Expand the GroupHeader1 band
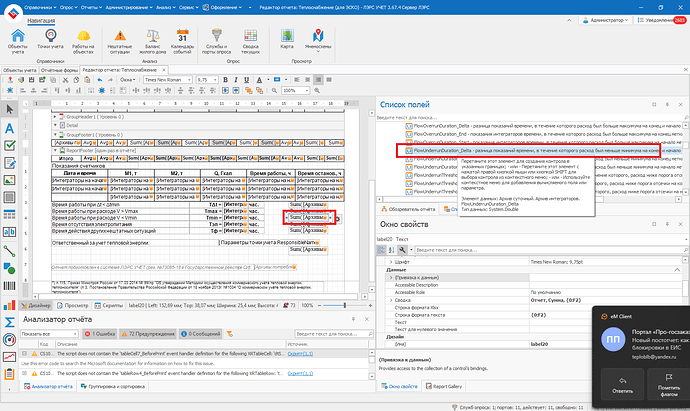The height and width of the screenshot is (411, 690). pos(55,117)
